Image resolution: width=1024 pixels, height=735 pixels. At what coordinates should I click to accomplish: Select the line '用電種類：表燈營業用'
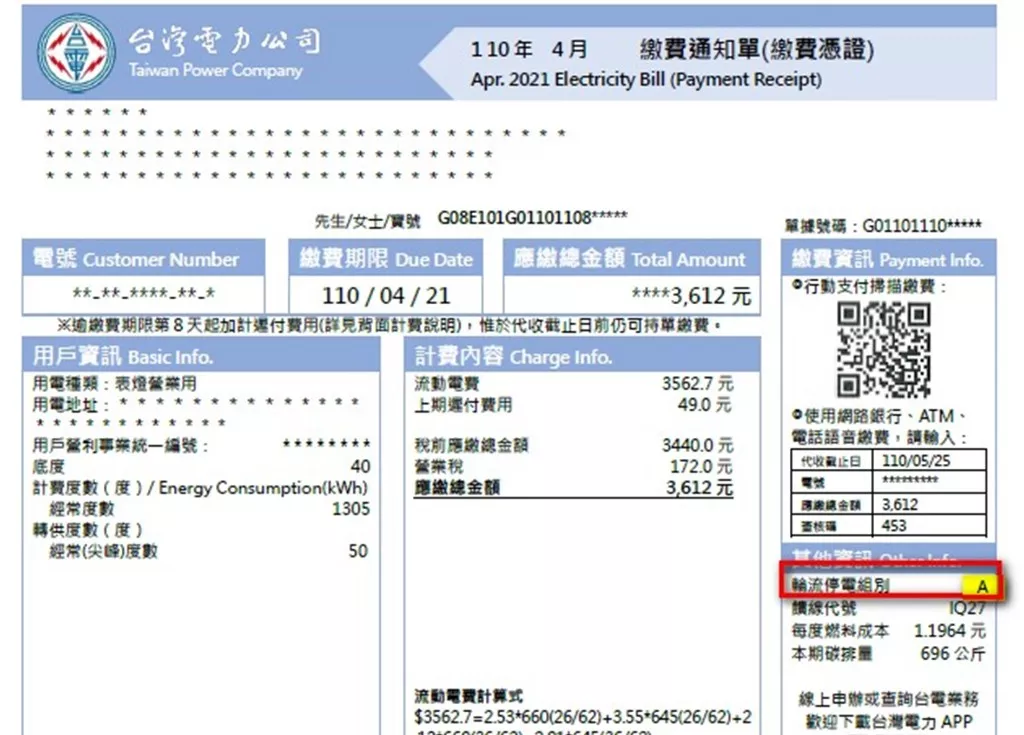pos(114,384)
